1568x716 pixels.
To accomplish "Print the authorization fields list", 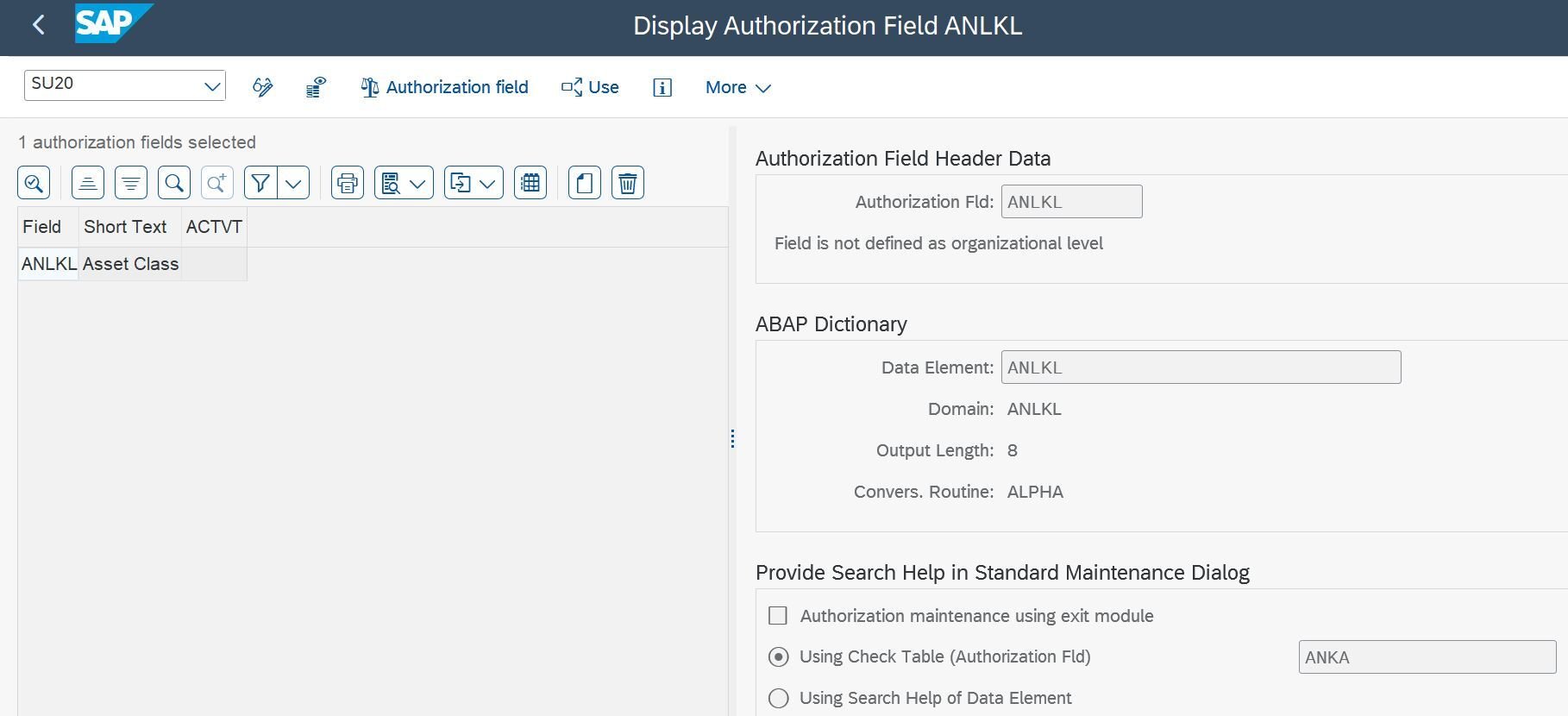I will (x=347, y=183).
